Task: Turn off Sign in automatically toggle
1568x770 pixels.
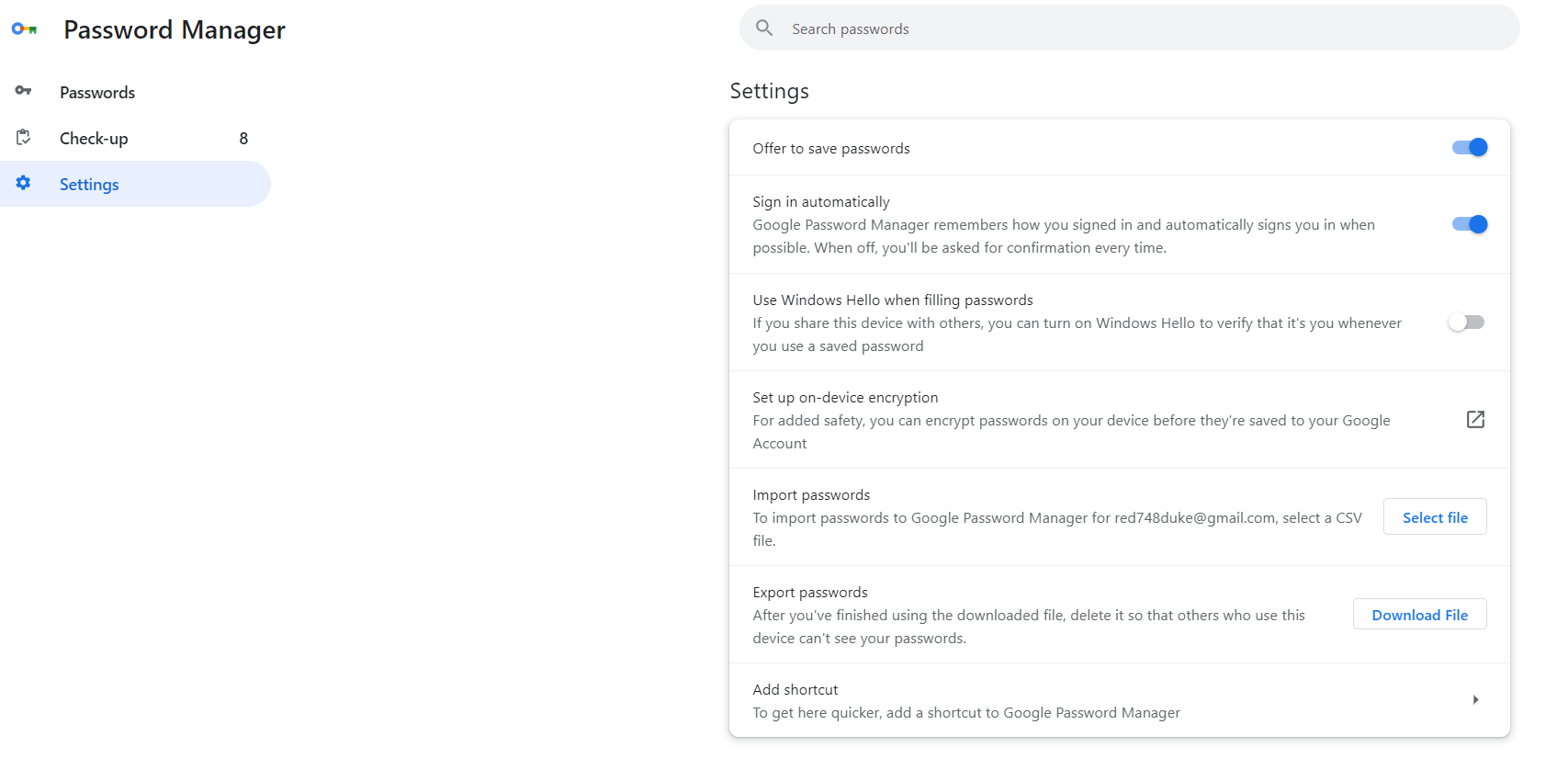Action: tap(1469, 224)
